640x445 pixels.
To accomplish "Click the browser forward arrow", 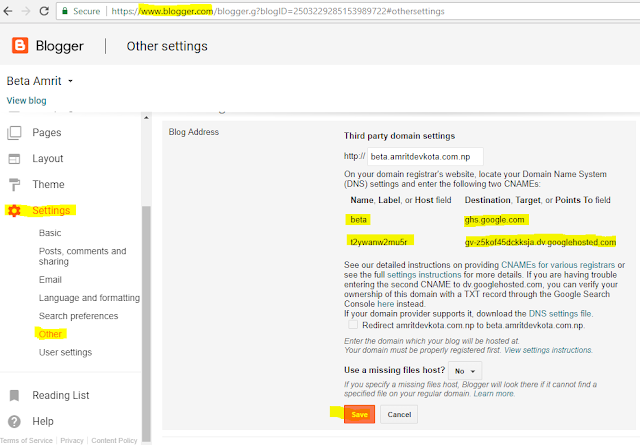I will (x=26, y=11).
